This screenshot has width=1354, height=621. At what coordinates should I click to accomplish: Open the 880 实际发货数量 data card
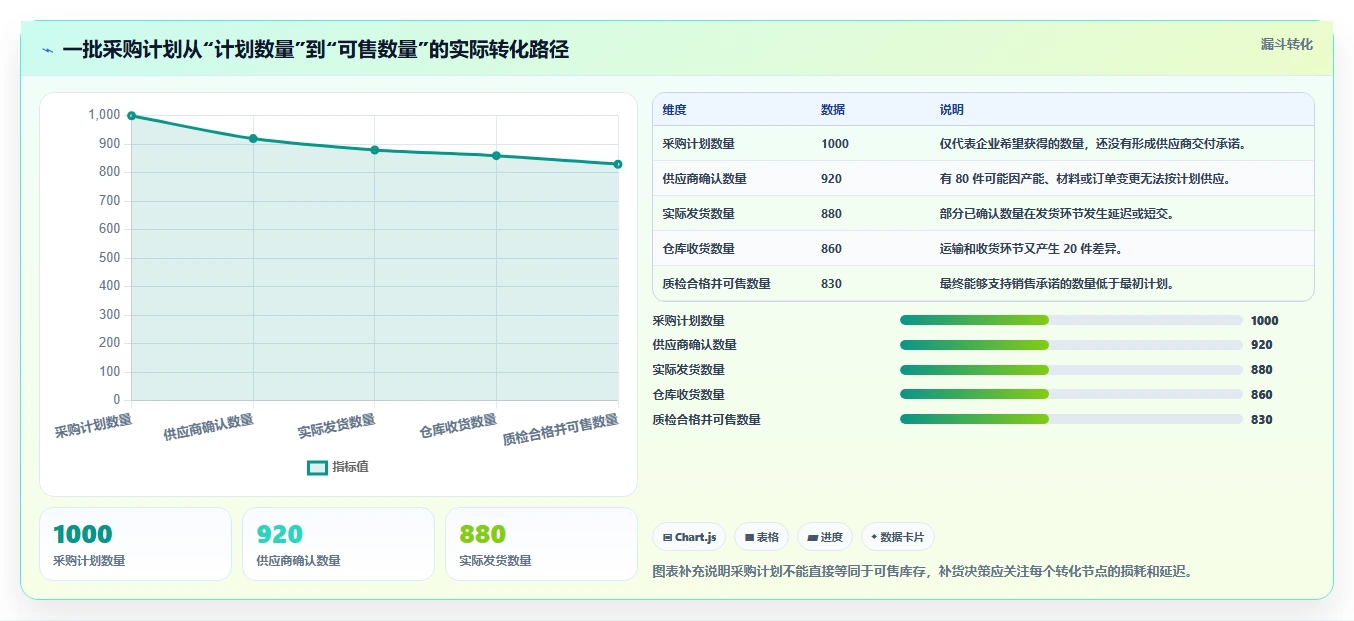(541, 544)
